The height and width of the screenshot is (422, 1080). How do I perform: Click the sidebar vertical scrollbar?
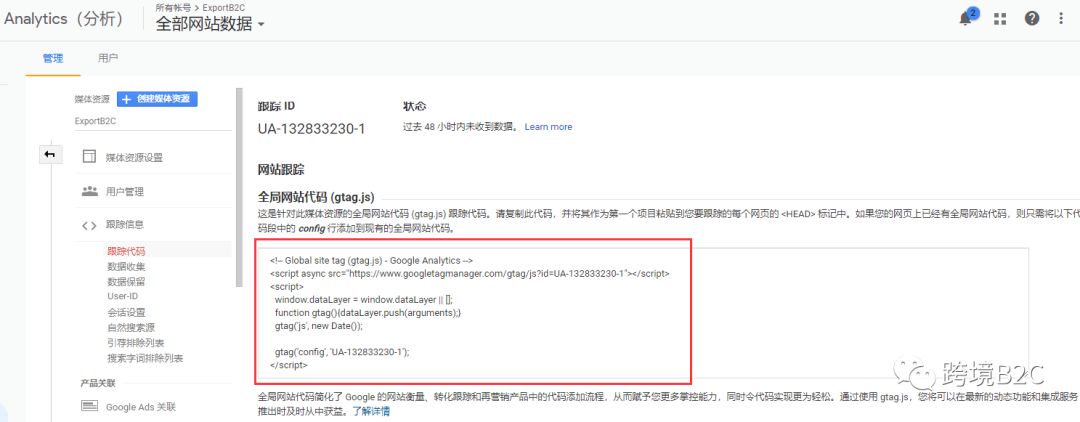239,186
